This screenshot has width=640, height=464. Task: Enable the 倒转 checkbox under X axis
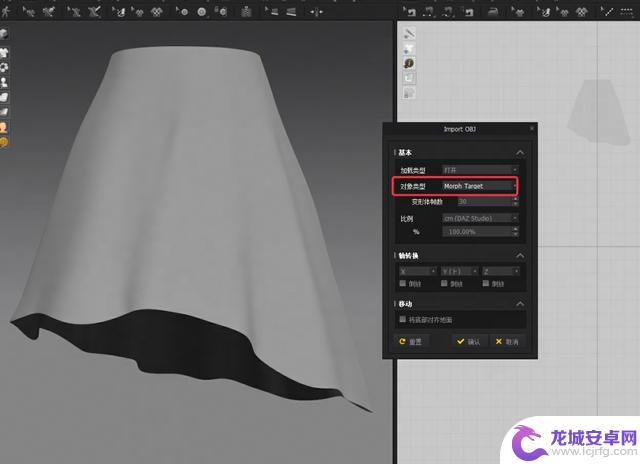pos(402,283)
